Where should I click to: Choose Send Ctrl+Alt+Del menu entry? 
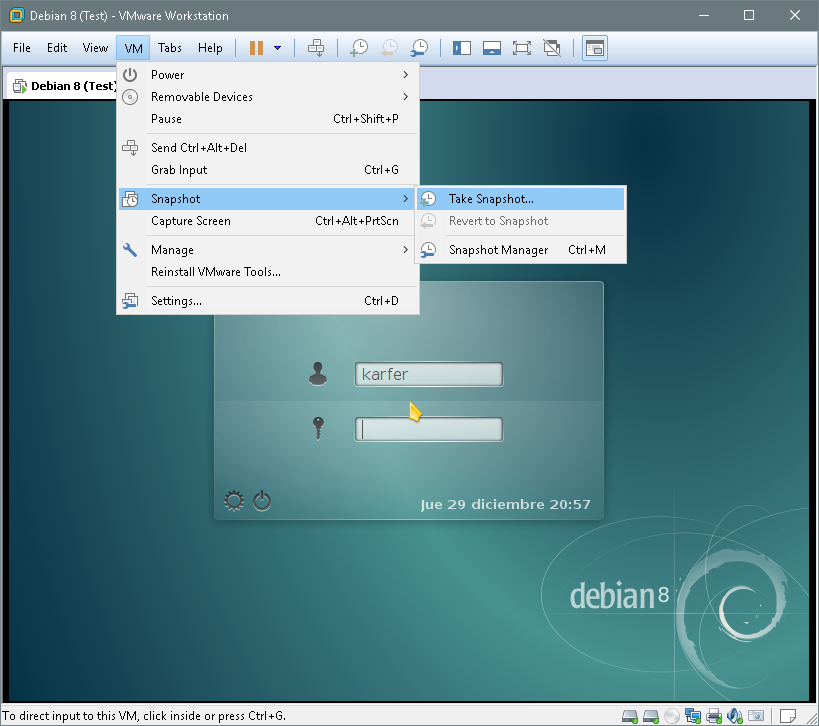[x=267, y=148]
